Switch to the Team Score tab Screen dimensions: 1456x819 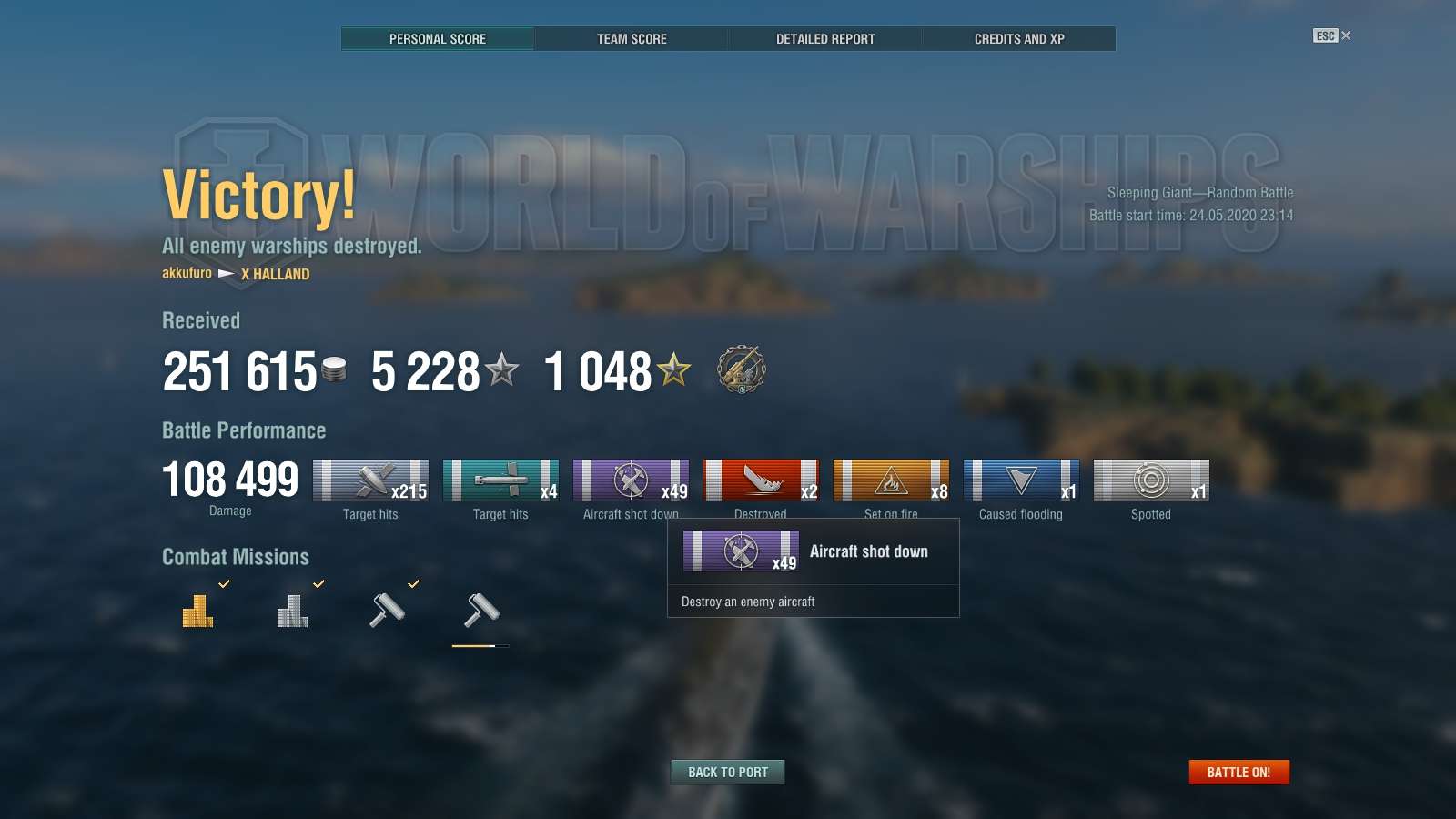632,39
